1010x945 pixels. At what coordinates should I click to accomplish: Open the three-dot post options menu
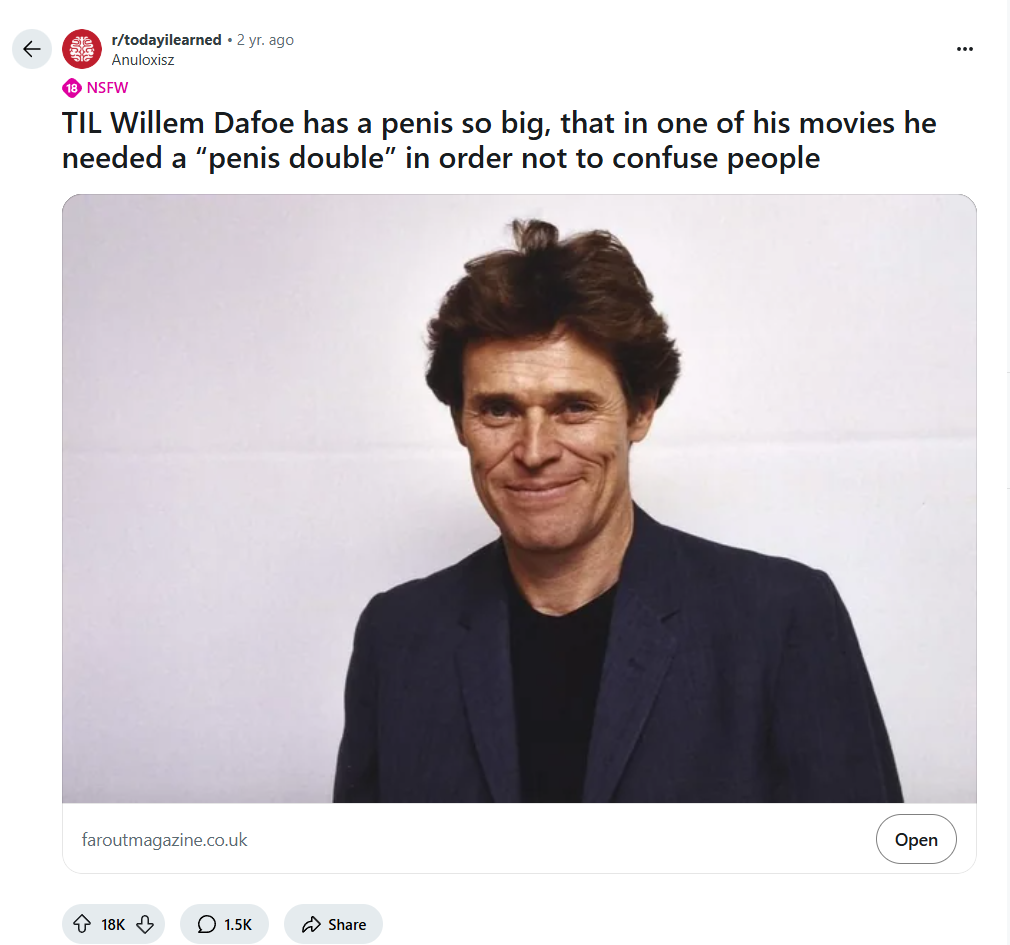(x=964, y=49)
